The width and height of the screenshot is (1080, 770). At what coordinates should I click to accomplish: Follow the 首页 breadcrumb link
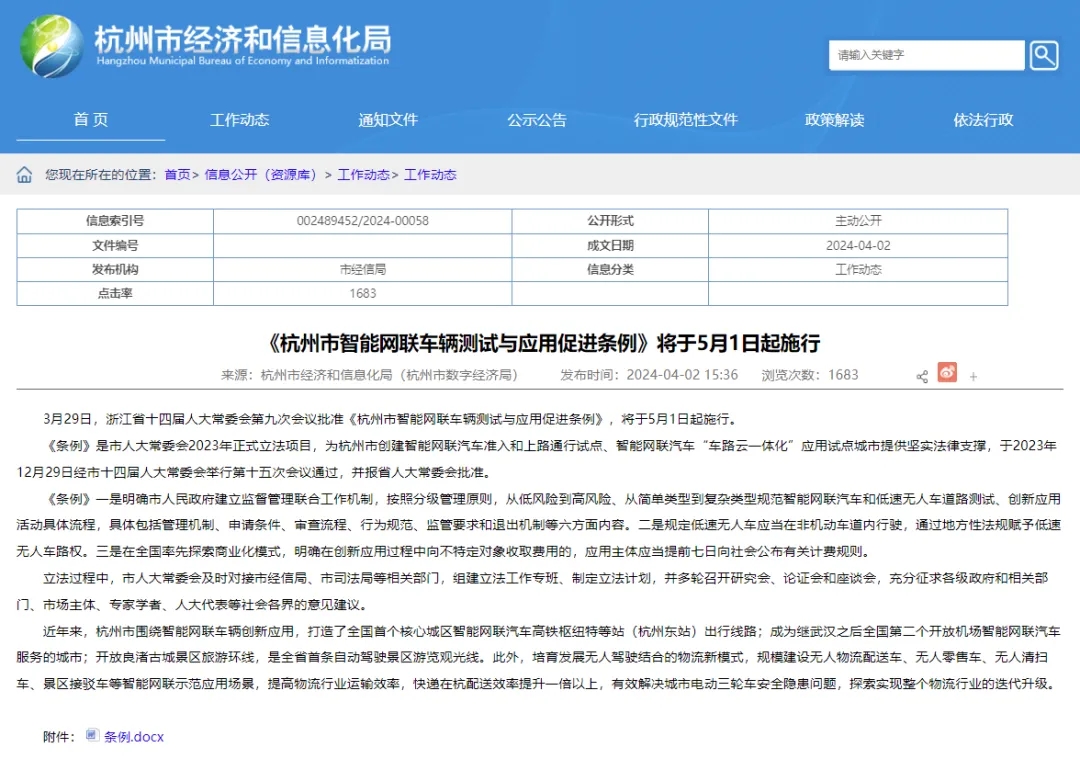tap(177, 175)
